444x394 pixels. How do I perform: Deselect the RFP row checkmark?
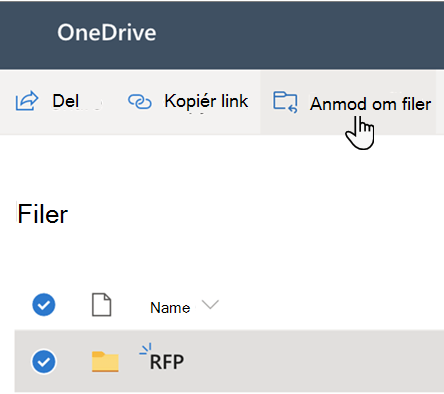(x=44, y=362)
